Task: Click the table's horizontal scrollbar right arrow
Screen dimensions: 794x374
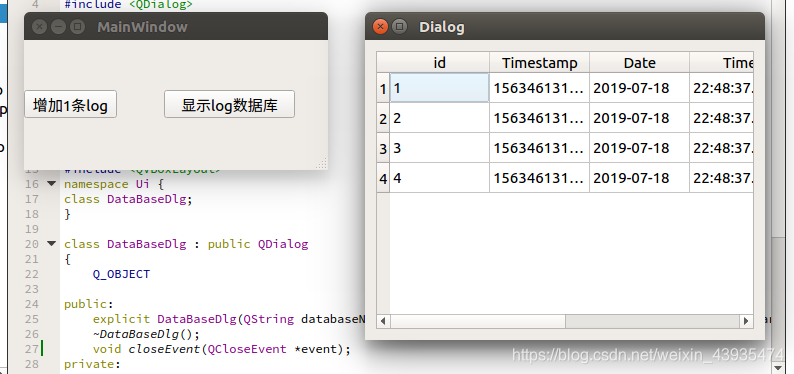Action: coord(746,321)
